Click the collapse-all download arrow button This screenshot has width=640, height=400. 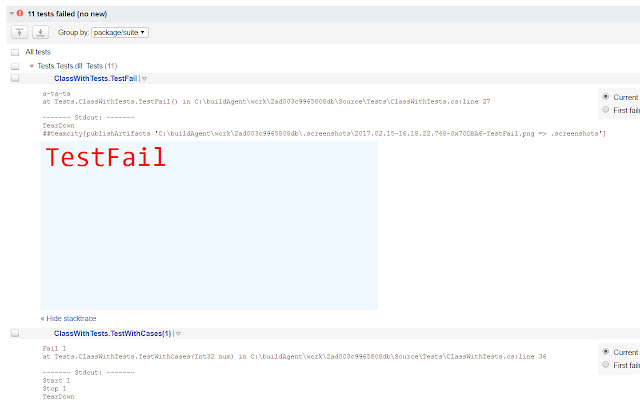click(40, 32)
